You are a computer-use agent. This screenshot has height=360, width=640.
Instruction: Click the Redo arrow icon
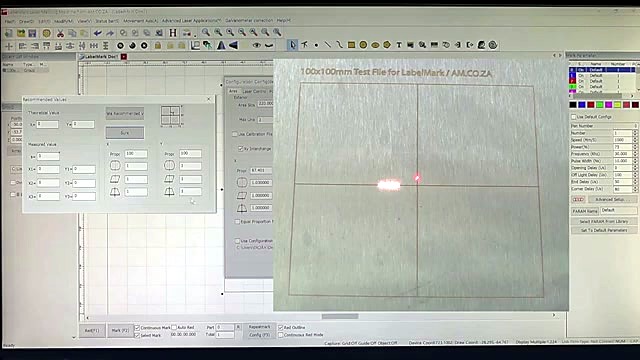[x=110, y=33]
